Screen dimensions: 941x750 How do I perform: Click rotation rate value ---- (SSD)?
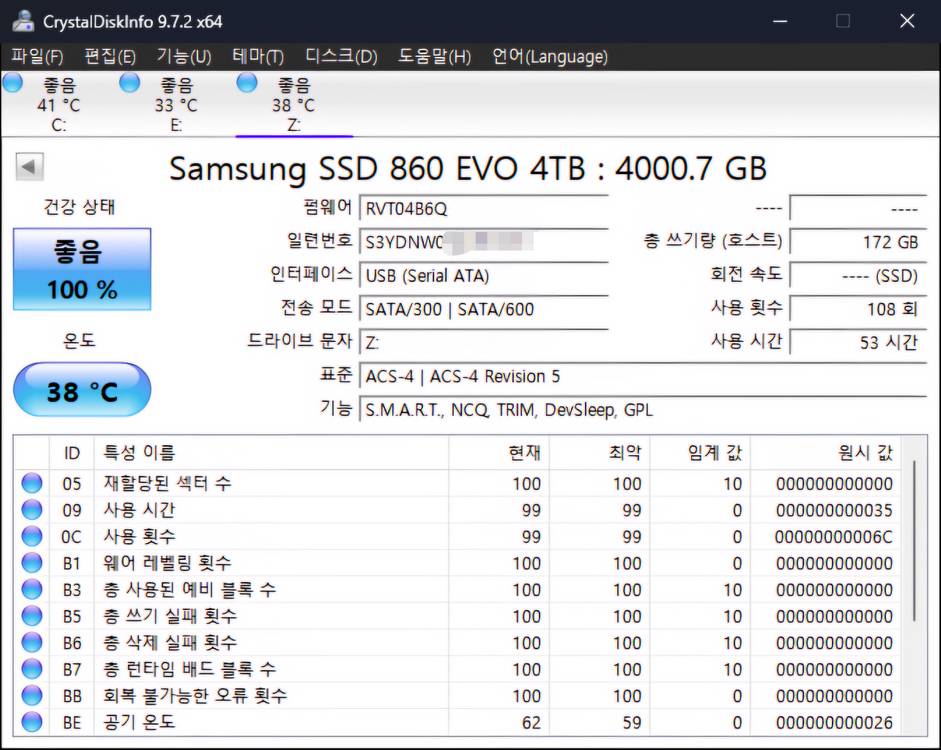coord(859,275)
